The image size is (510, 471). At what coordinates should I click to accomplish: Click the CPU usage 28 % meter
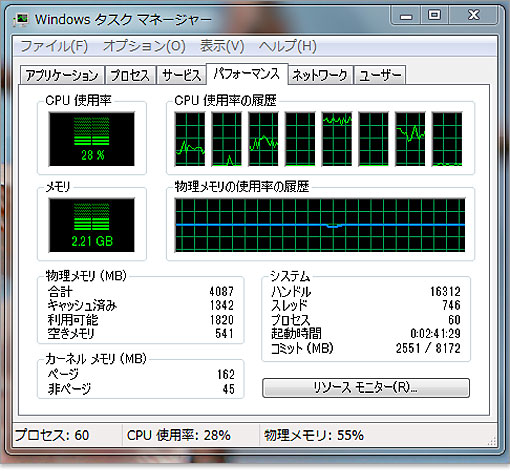click(92, 139)
